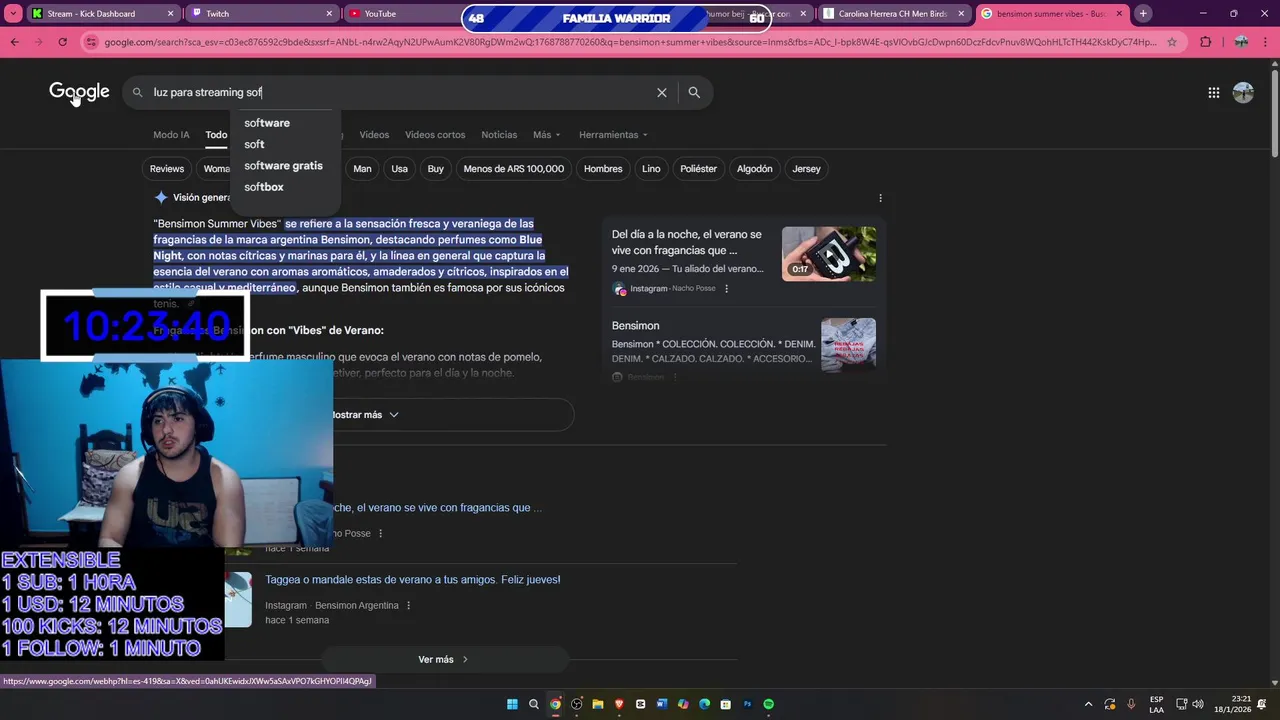The image size is (1280, 720).
Task: Open options for Bensimon Argentina result
Action: coord(408,606)
